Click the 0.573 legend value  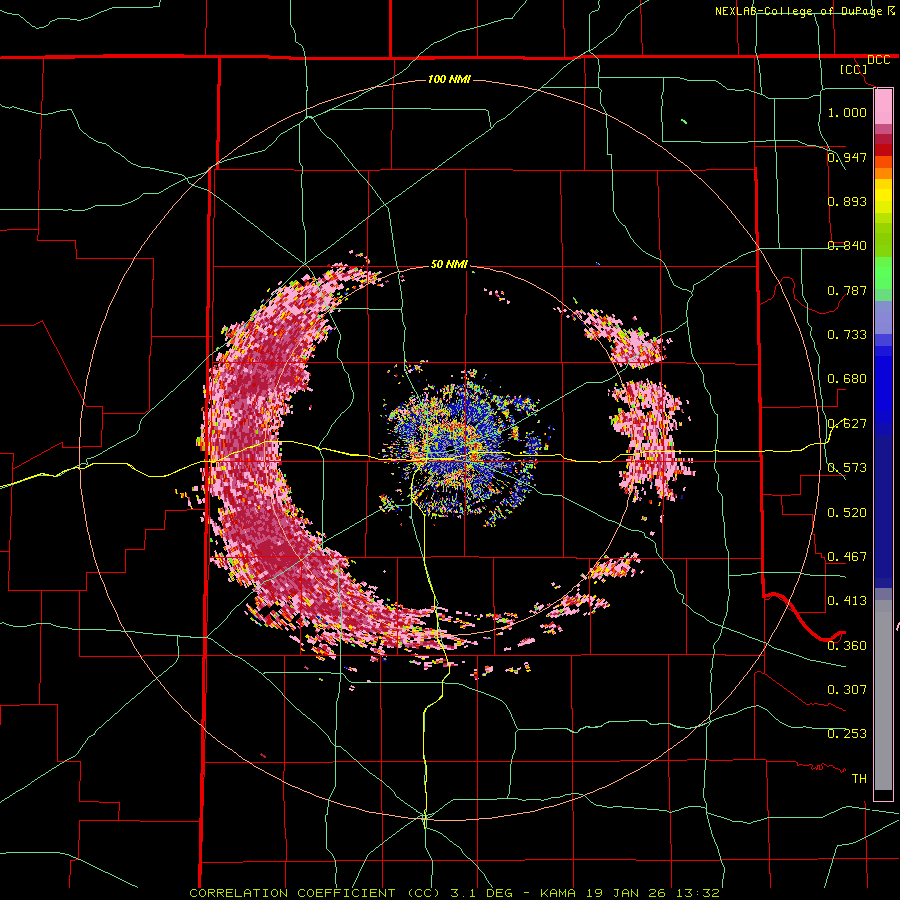click(x=847, y=467)
